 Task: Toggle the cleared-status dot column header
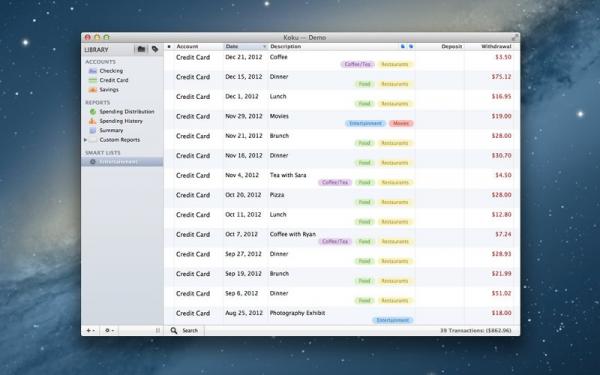[169, 47]
